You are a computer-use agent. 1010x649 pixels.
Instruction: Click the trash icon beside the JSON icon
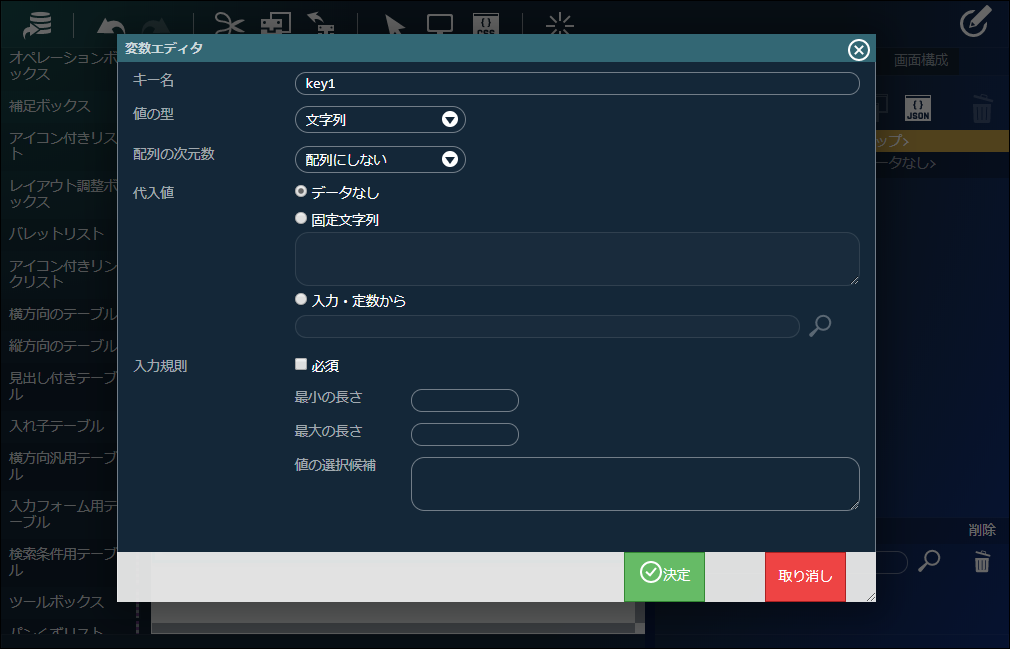[x=982, y=108]
